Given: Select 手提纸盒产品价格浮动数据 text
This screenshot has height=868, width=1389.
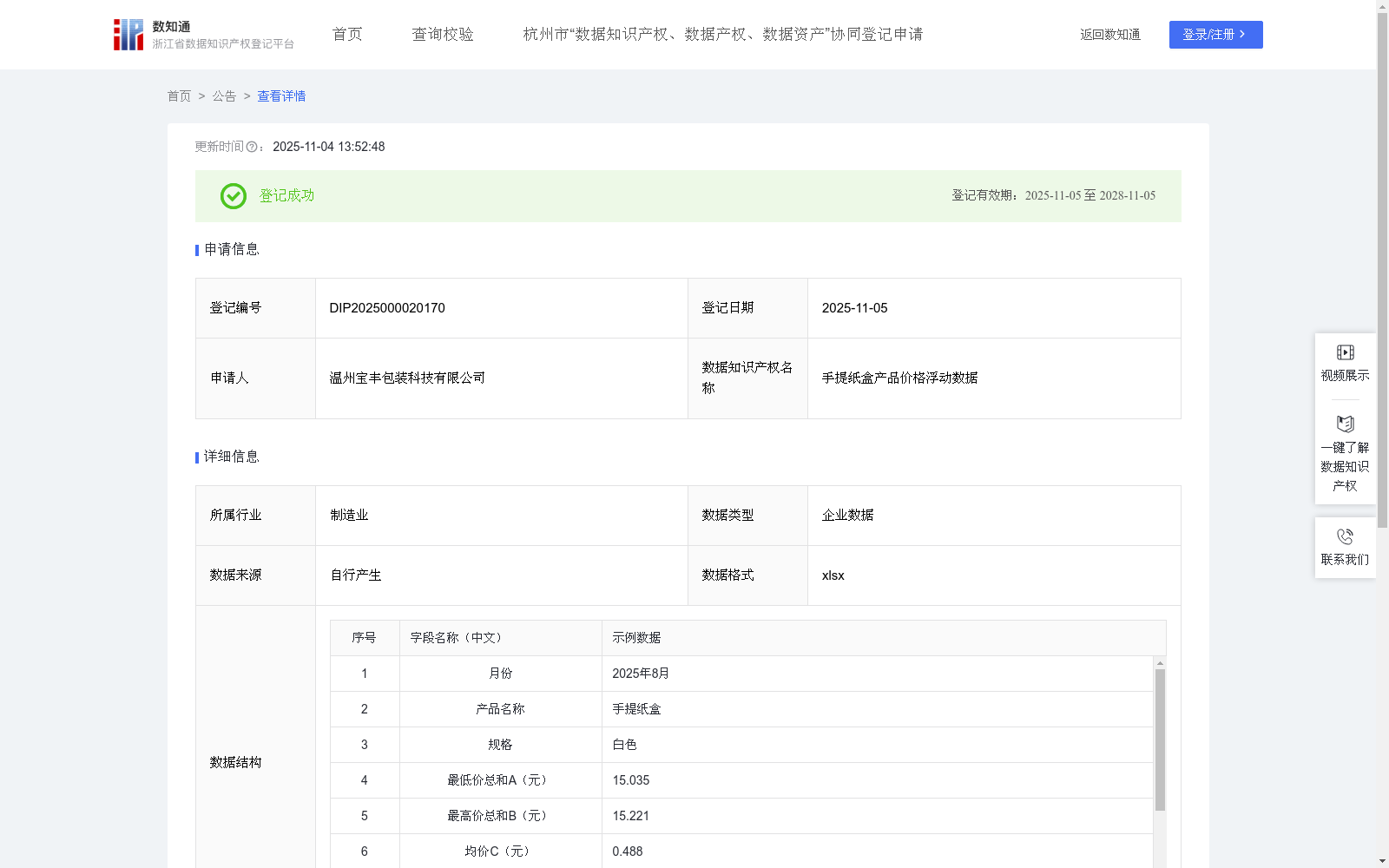Looking at the screenshot, I should (900, 378).
